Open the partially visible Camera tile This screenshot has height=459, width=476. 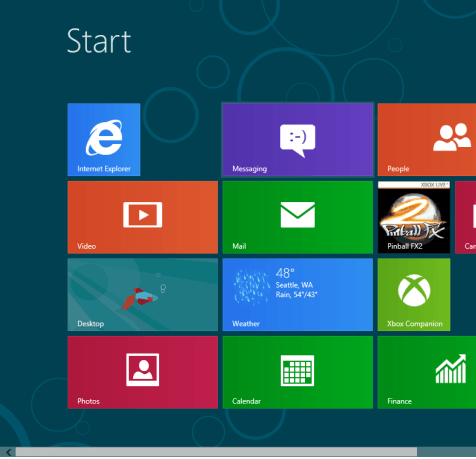coord(466,217)
